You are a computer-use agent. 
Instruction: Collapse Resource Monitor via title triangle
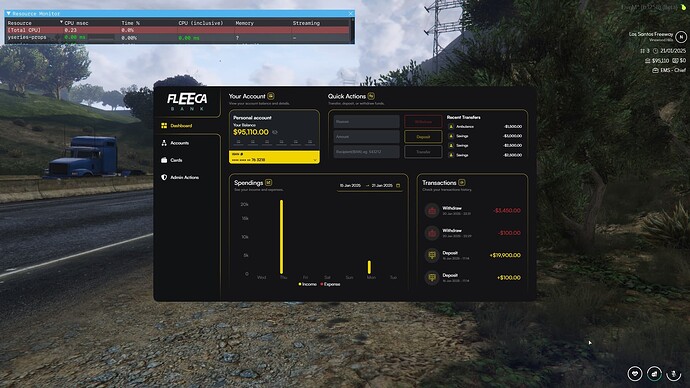pyautogui.click(x=8, y=14)
